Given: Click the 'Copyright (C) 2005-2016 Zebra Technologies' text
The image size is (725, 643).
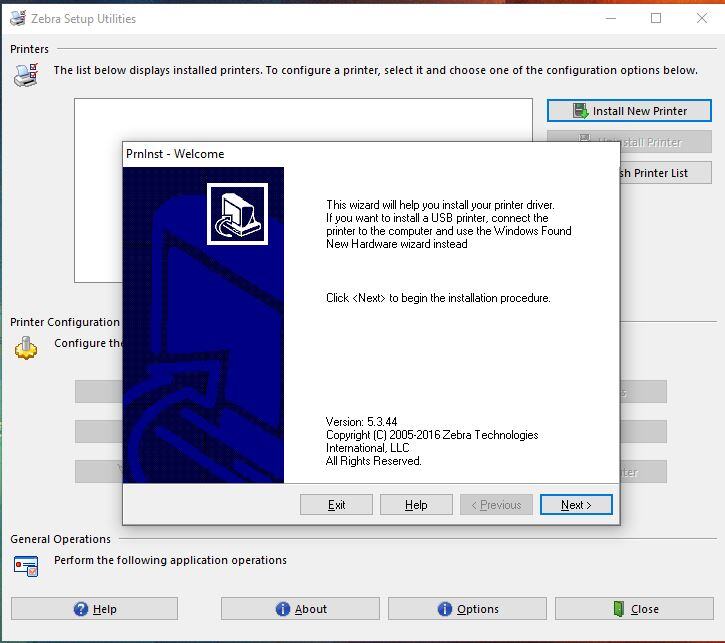Looking at the screenshot, I should point(432,435).
